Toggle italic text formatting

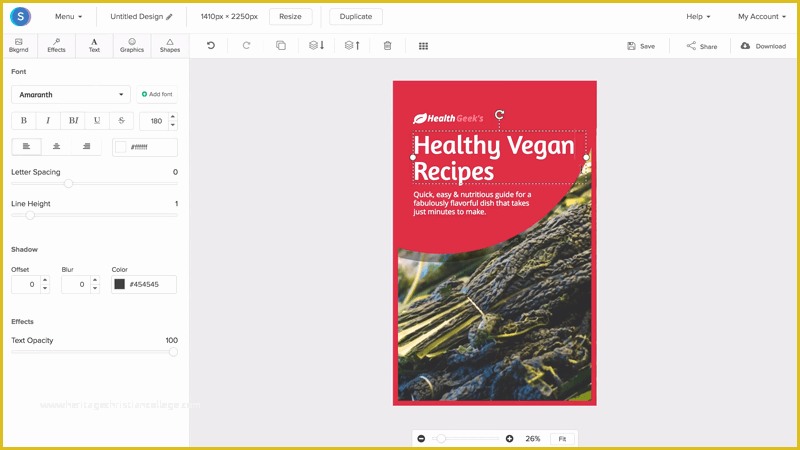[x=48, y=120]
